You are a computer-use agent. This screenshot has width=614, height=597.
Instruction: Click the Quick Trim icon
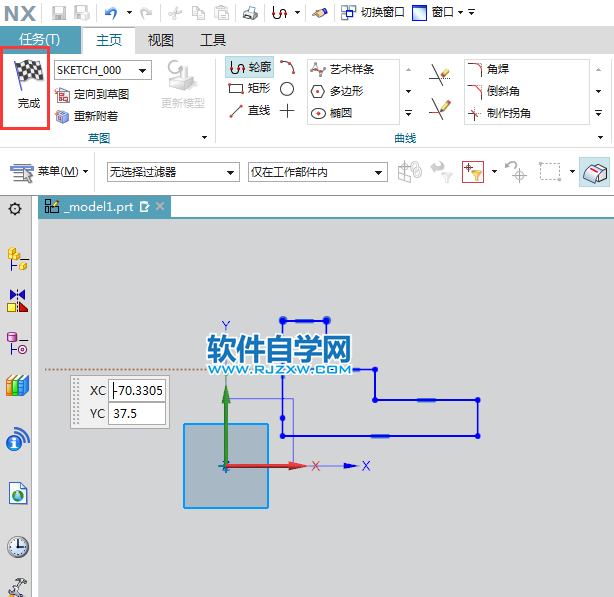point(439,74)
